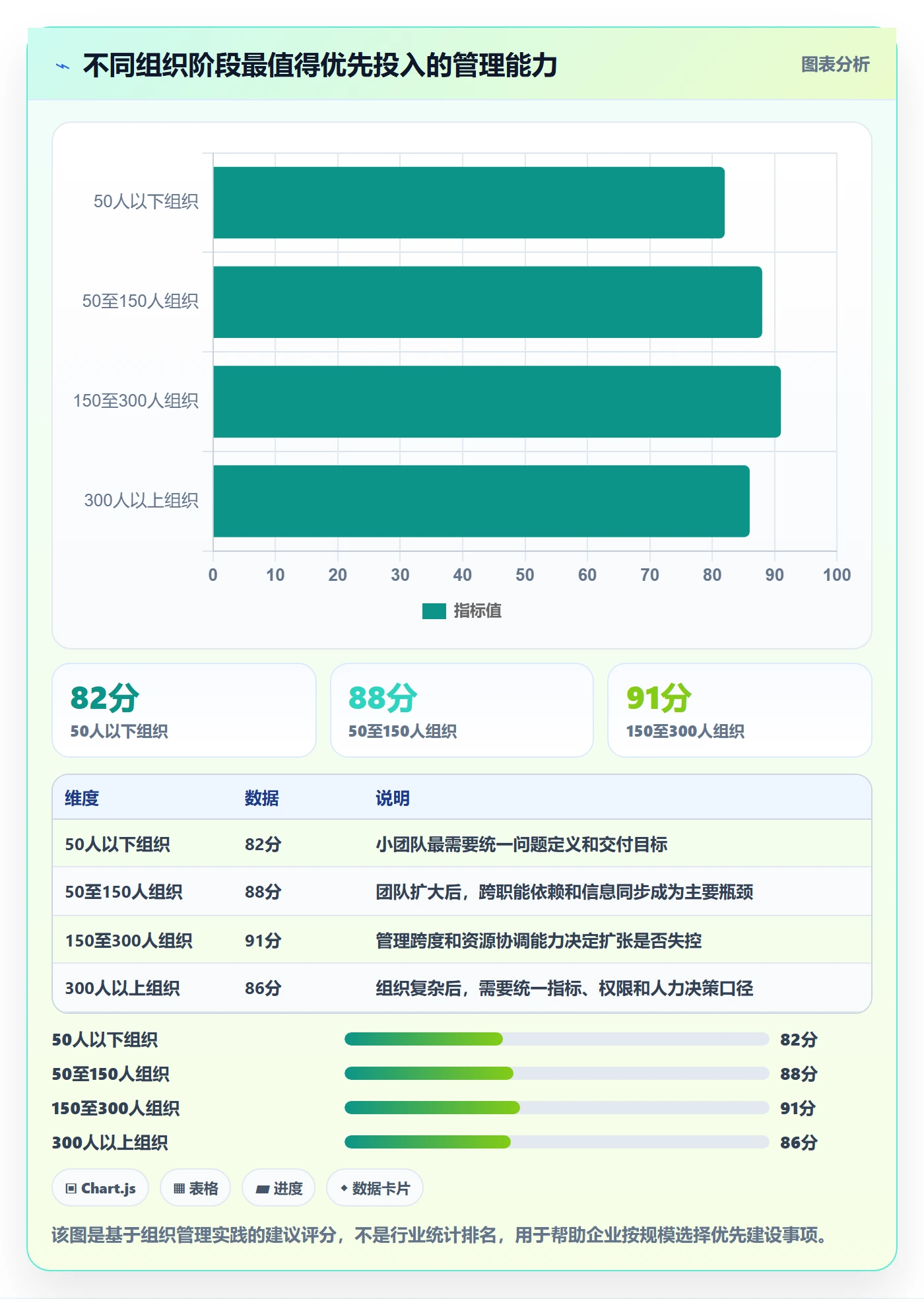The width and height of the screenshot is (924, 1299).
Task: Click the footnote starting 该图是基于组织管理实践
Action: pos(441,1234)
